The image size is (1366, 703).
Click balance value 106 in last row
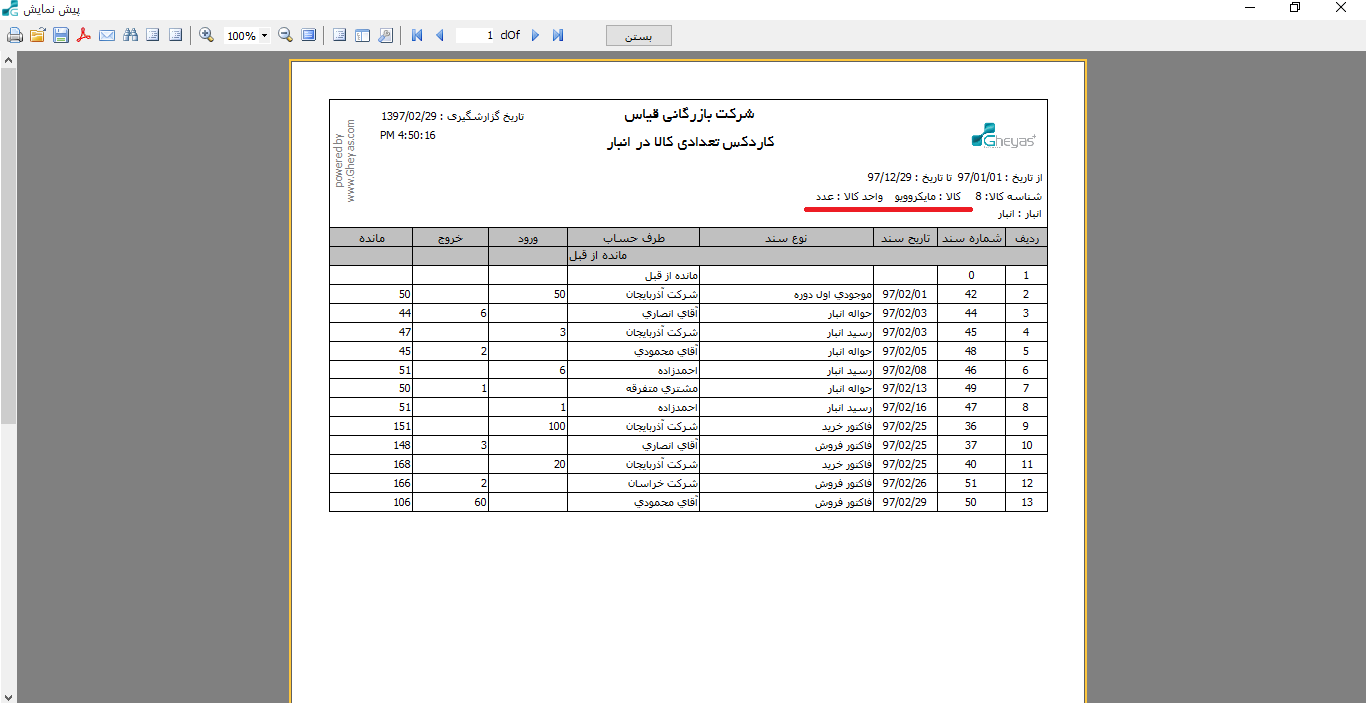pyautogui.click(x=403, y=503)
